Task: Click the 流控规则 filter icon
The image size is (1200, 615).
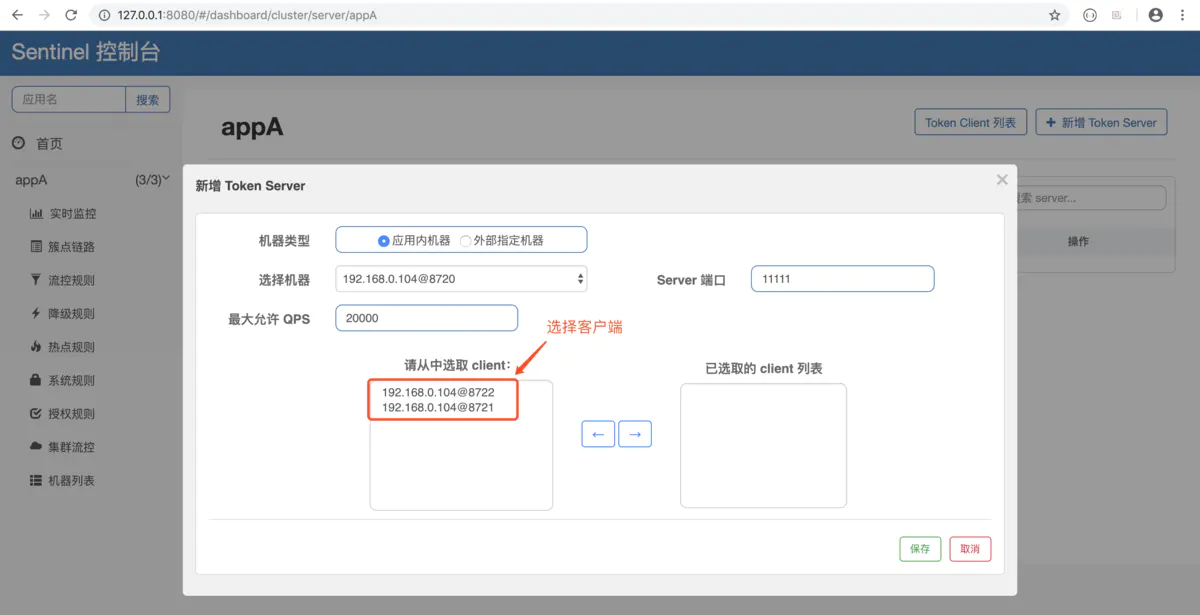Action: pyautogui.click(x=36, y=280)
